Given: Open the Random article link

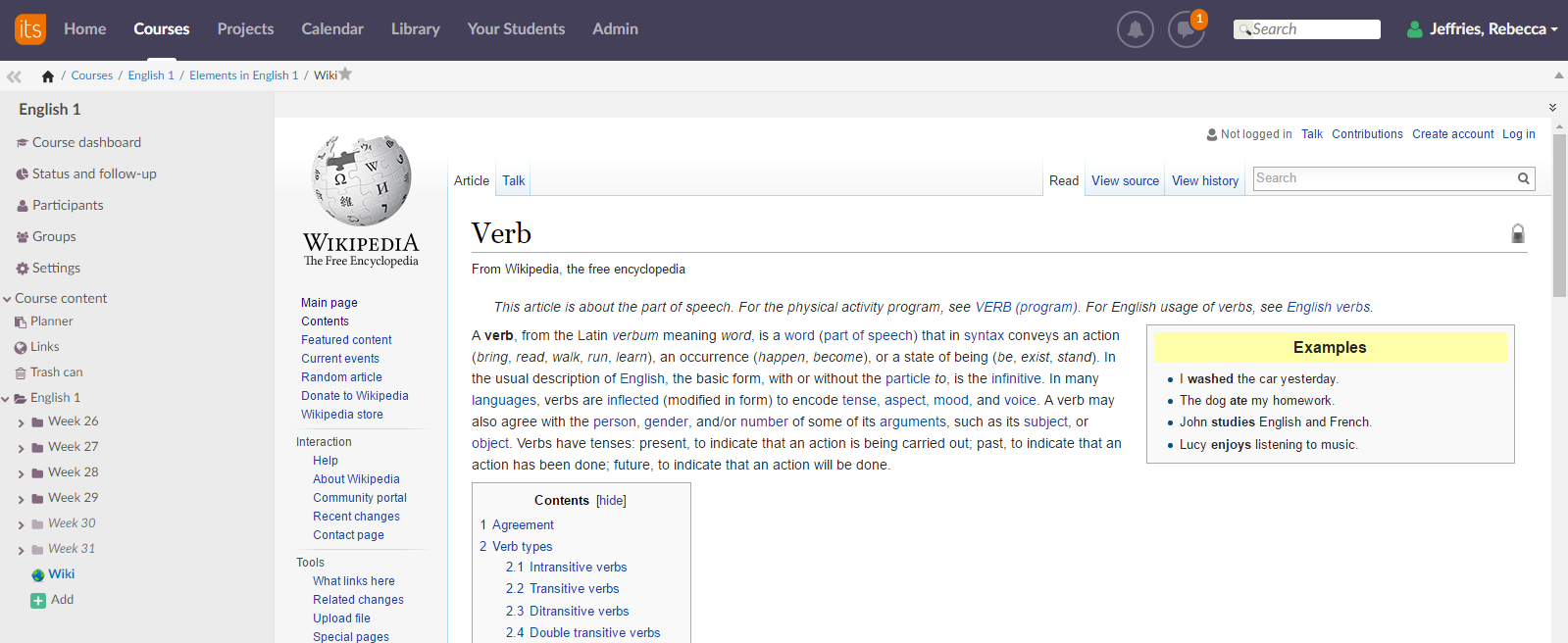Looking at the screenshot, I should [341, 377].
